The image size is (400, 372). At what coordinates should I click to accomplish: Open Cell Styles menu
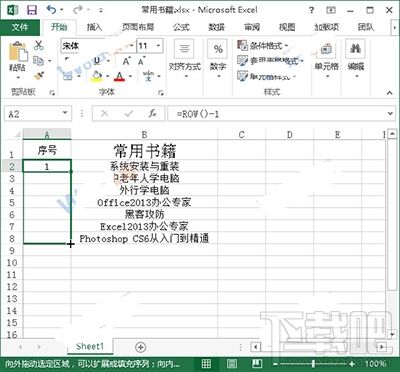coord(267,77)
